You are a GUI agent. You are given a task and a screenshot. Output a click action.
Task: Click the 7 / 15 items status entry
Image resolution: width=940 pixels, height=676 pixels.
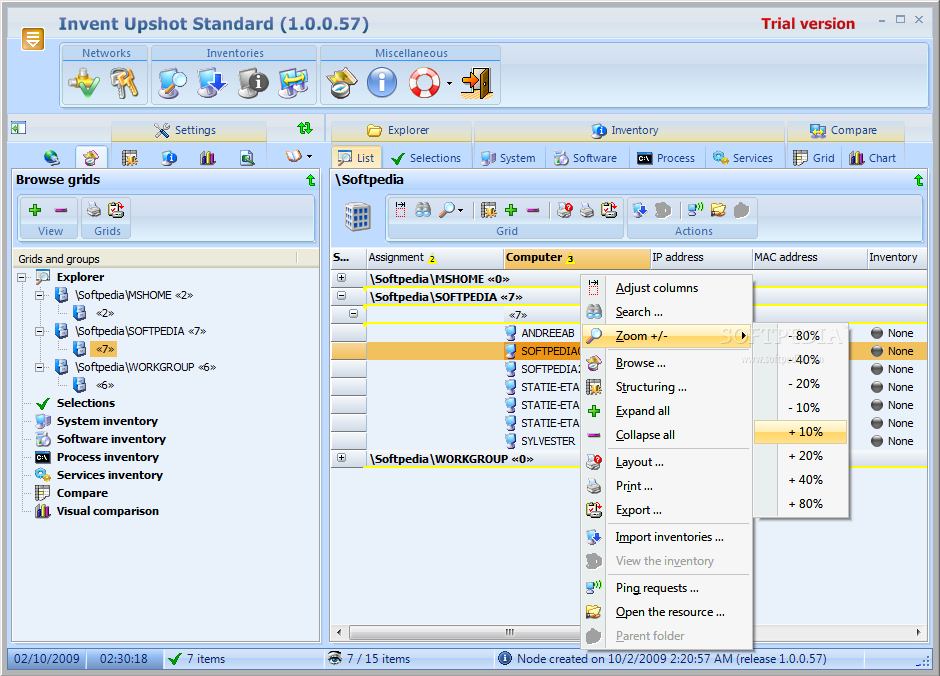point(378,659)
